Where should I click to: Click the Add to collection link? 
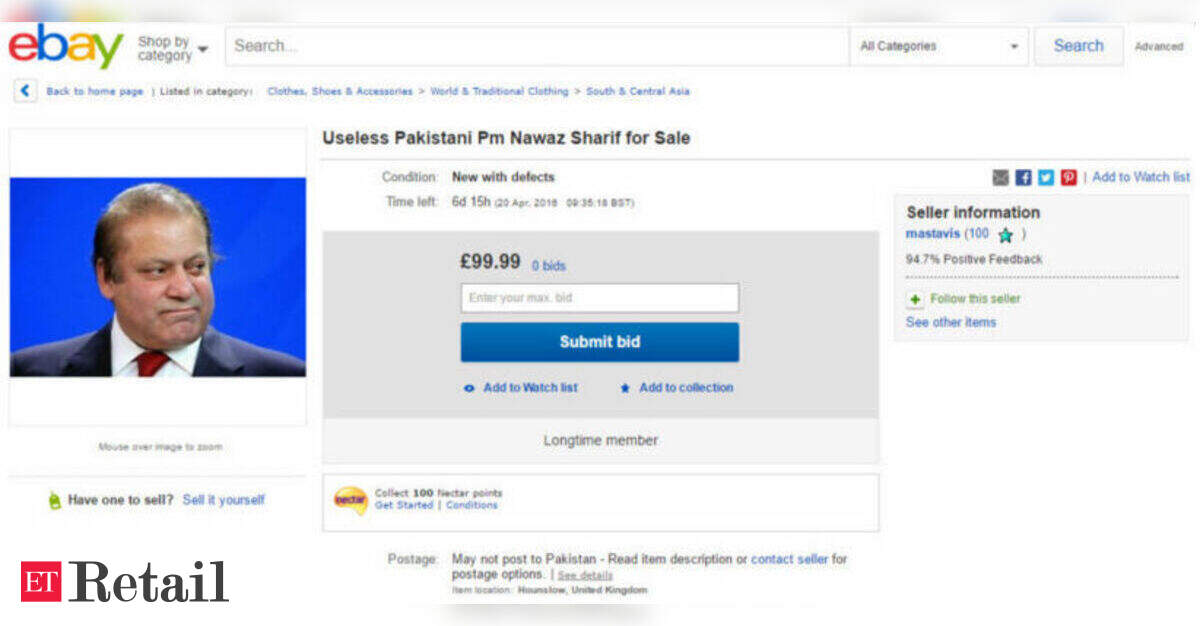point(685,388)
